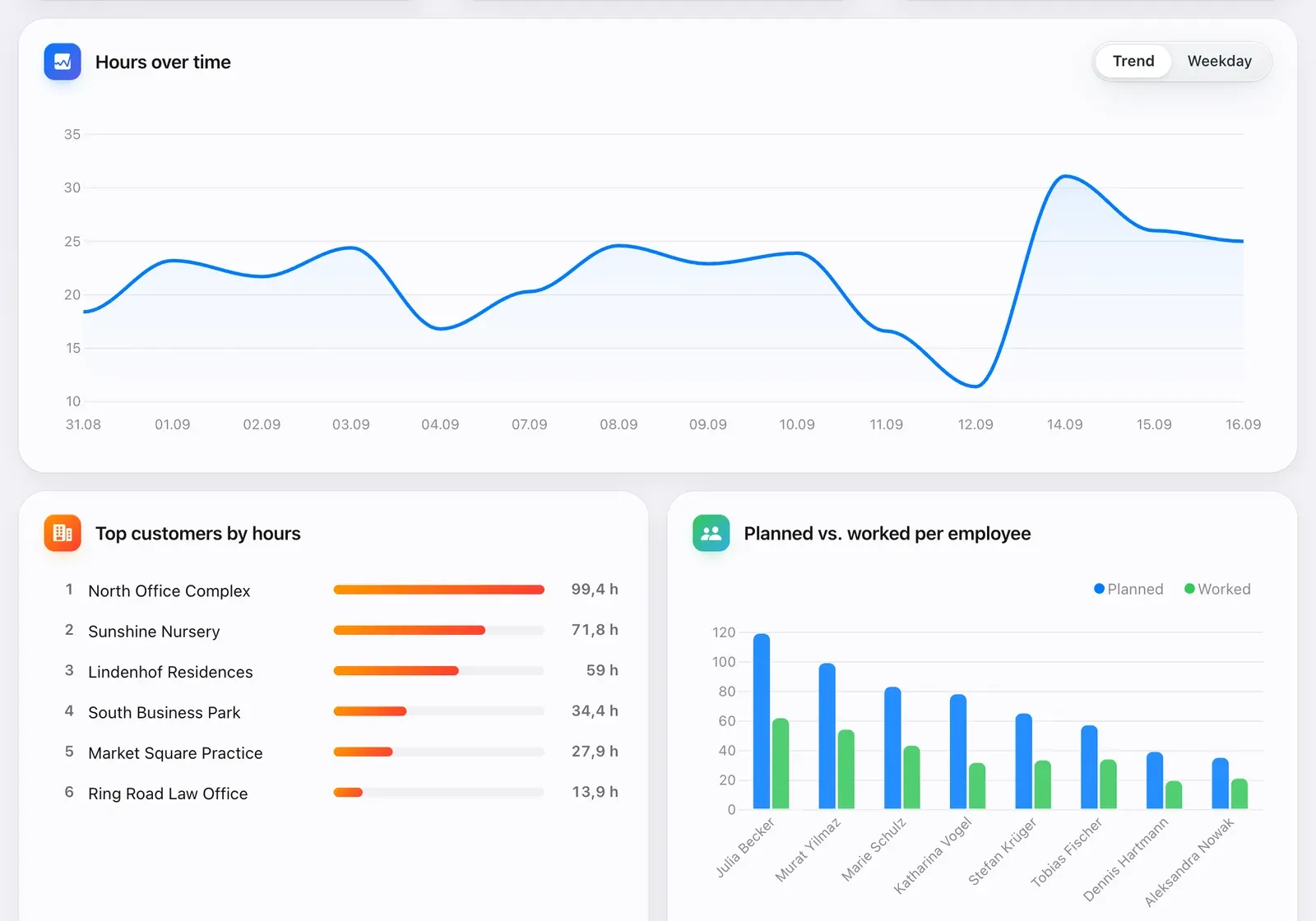Viewport: 1316px width, 921px height.
Task: Click the Tobias Fischer axis label
Action: (1067, 852)
